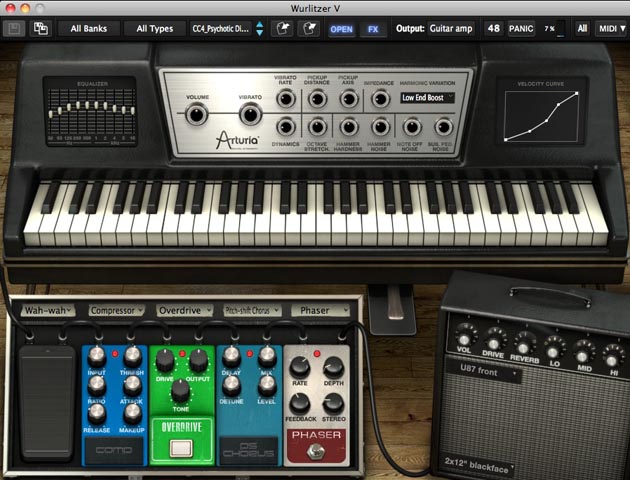Click the SUS. PED. NOISE knob
The width and height of the screenshot is (630, 480).
pyautogui.click(x=443, y=127)
